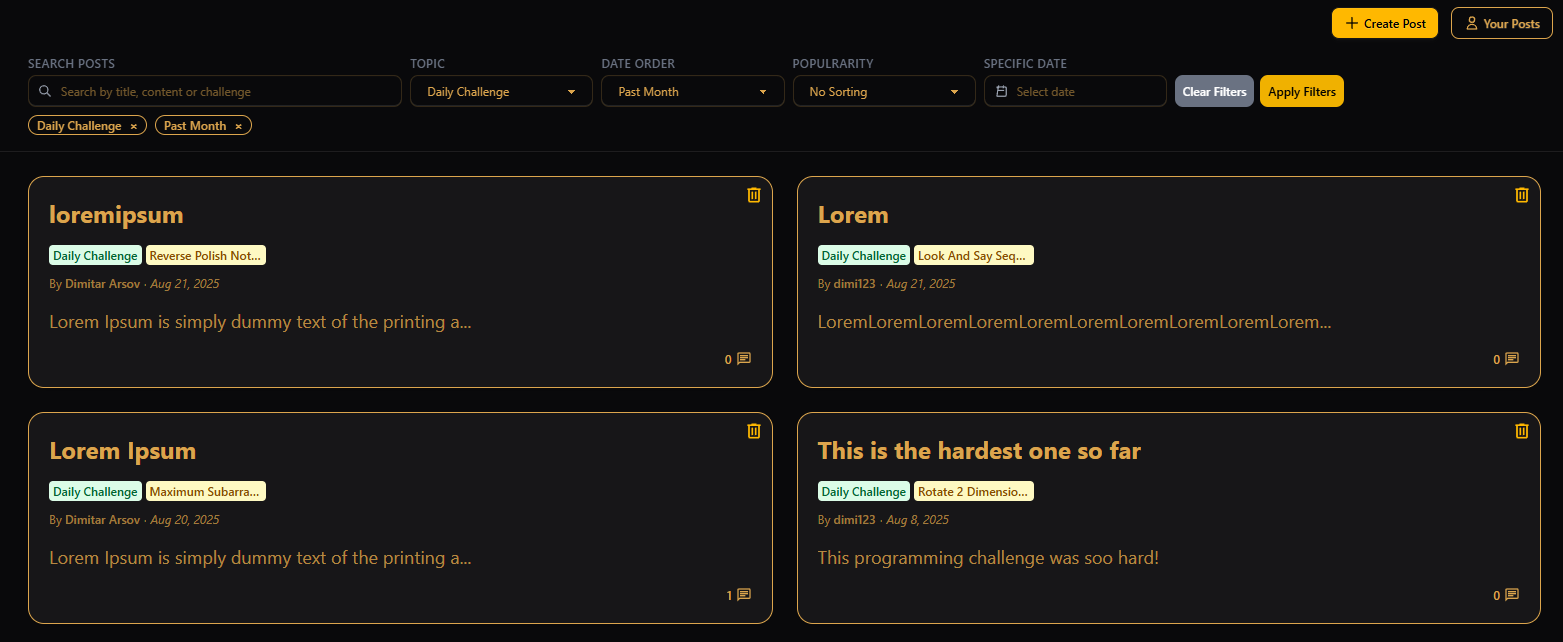
Task: Open comments icon on the 'loremipsum' post
Action: pos(744,359)
